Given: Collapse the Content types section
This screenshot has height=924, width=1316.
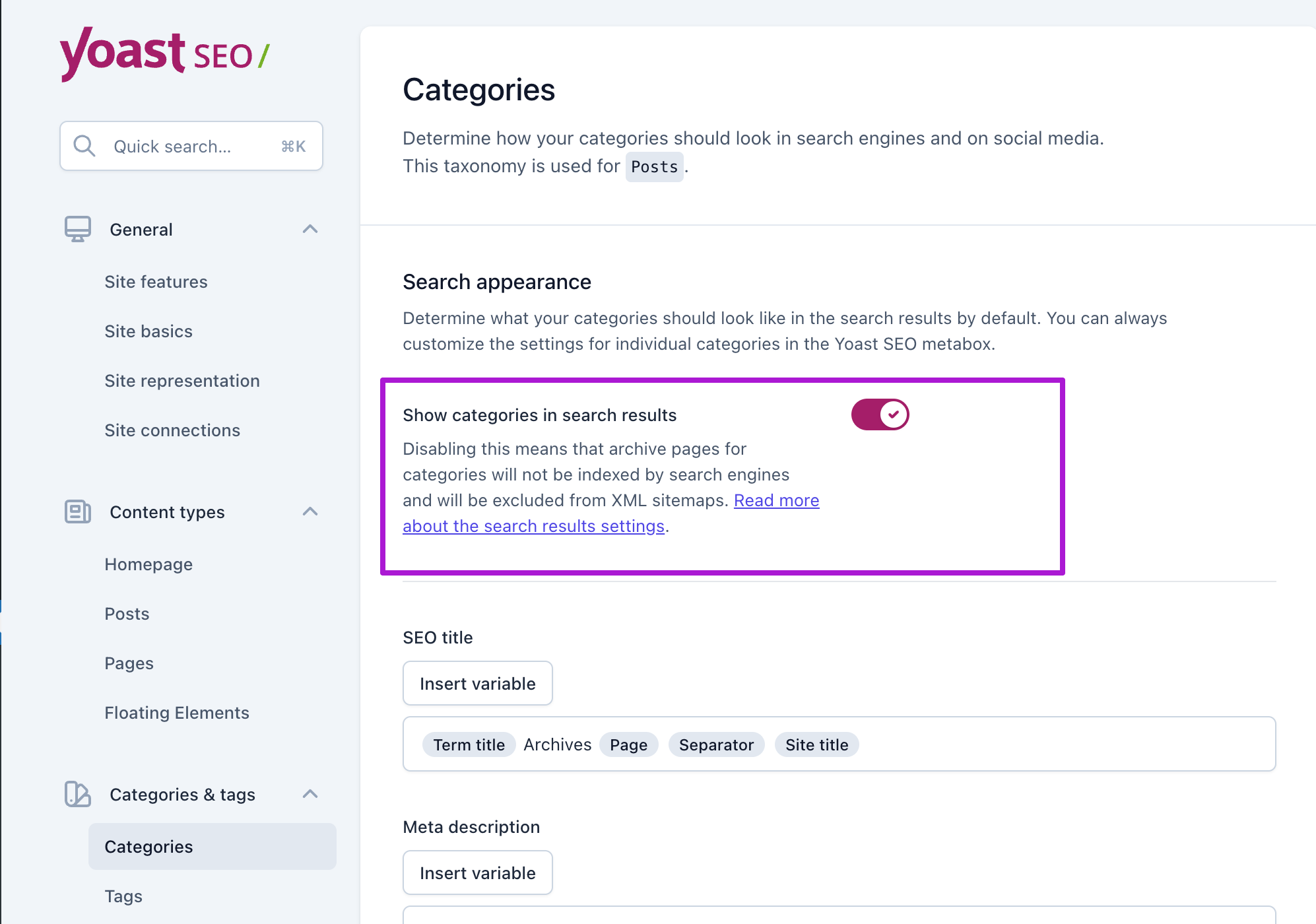Looking at the screenshot, I should (x=310, y=512).
